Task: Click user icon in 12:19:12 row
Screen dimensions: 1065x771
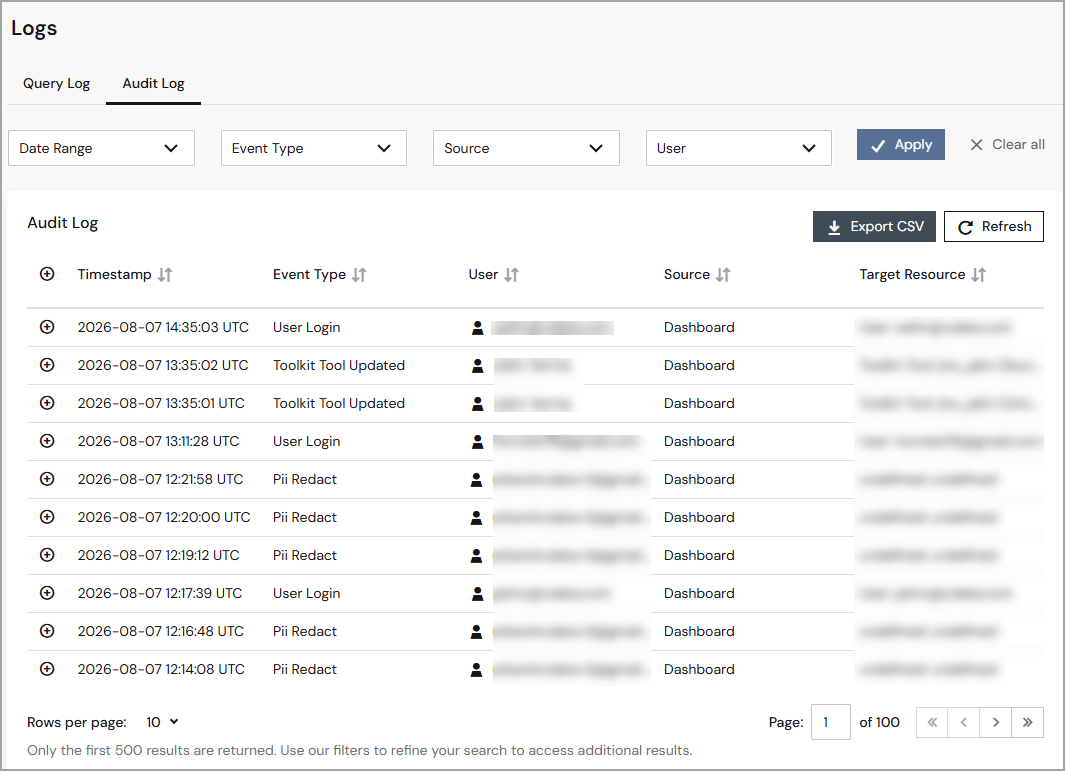Action: point(476,556)
